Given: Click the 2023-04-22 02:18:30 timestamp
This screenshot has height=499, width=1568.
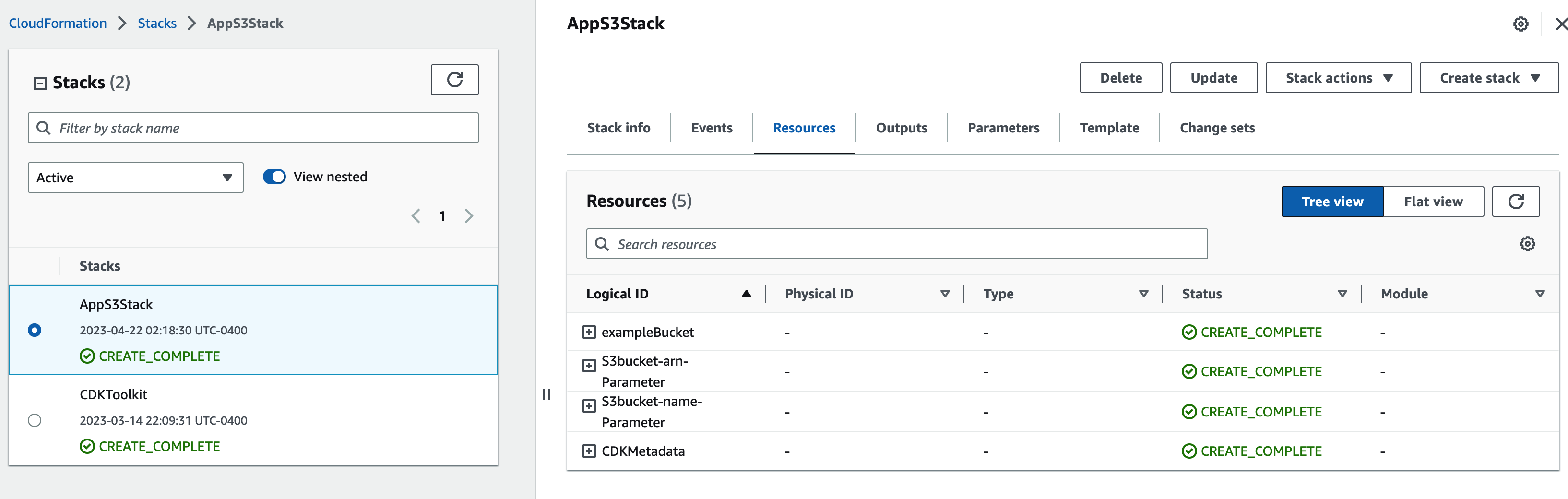Looking at the screenshot, I should [164, 331].
